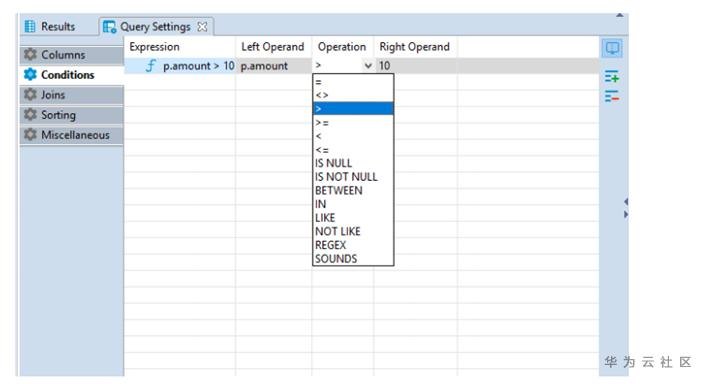Add a new condition row icon
Screen dimensions: 702x384
pos(612,76)
